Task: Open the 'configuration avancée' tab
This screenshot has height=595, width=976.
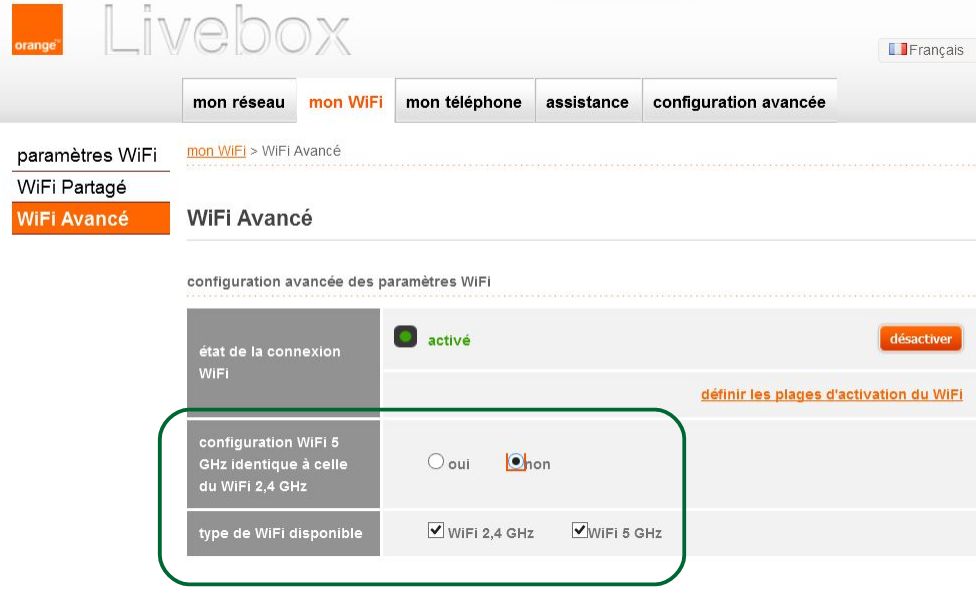Action: tap(739, 101)
